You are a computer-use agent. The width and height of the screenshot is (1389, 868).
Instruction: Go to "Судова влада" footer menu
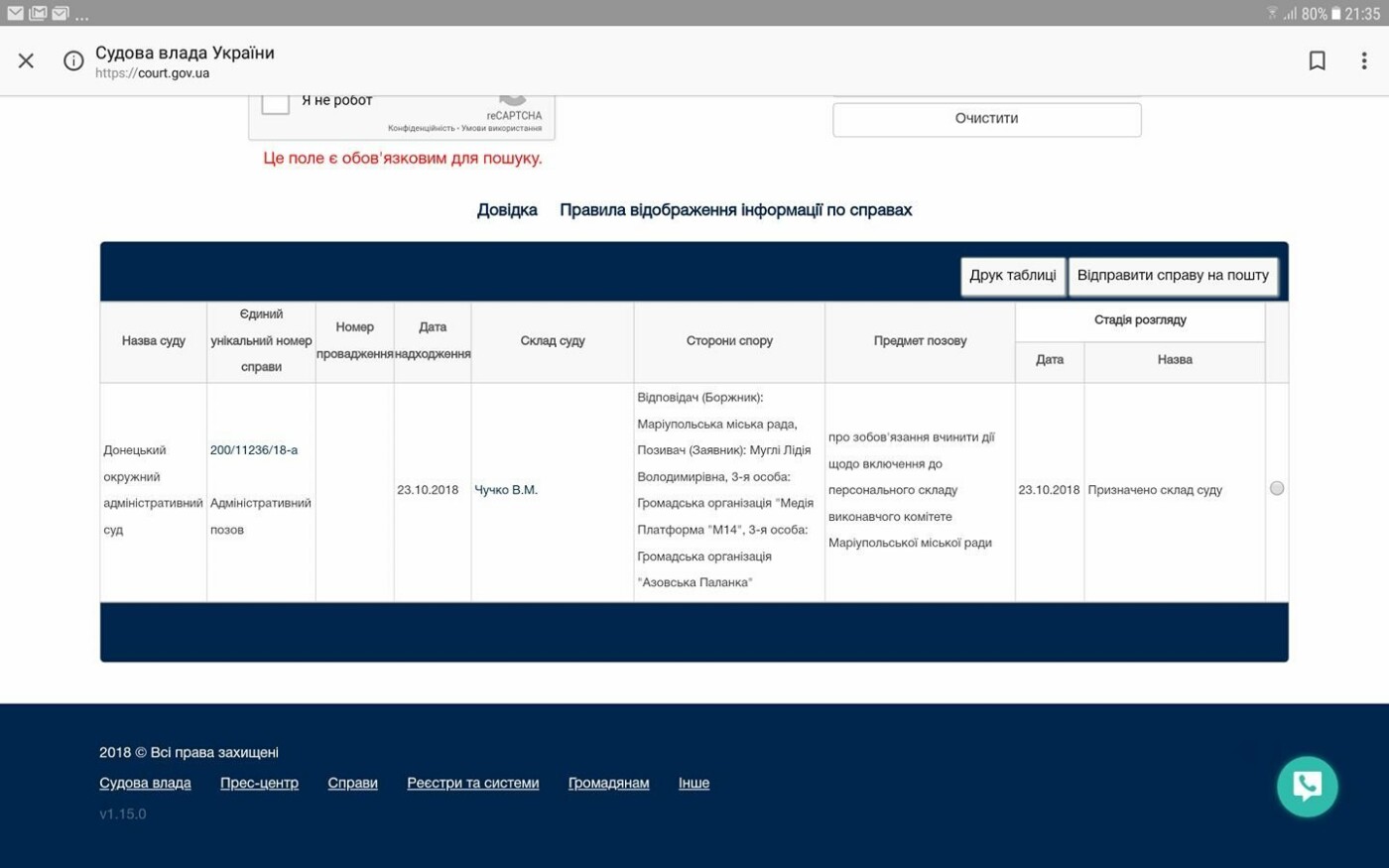click(145, 784)
